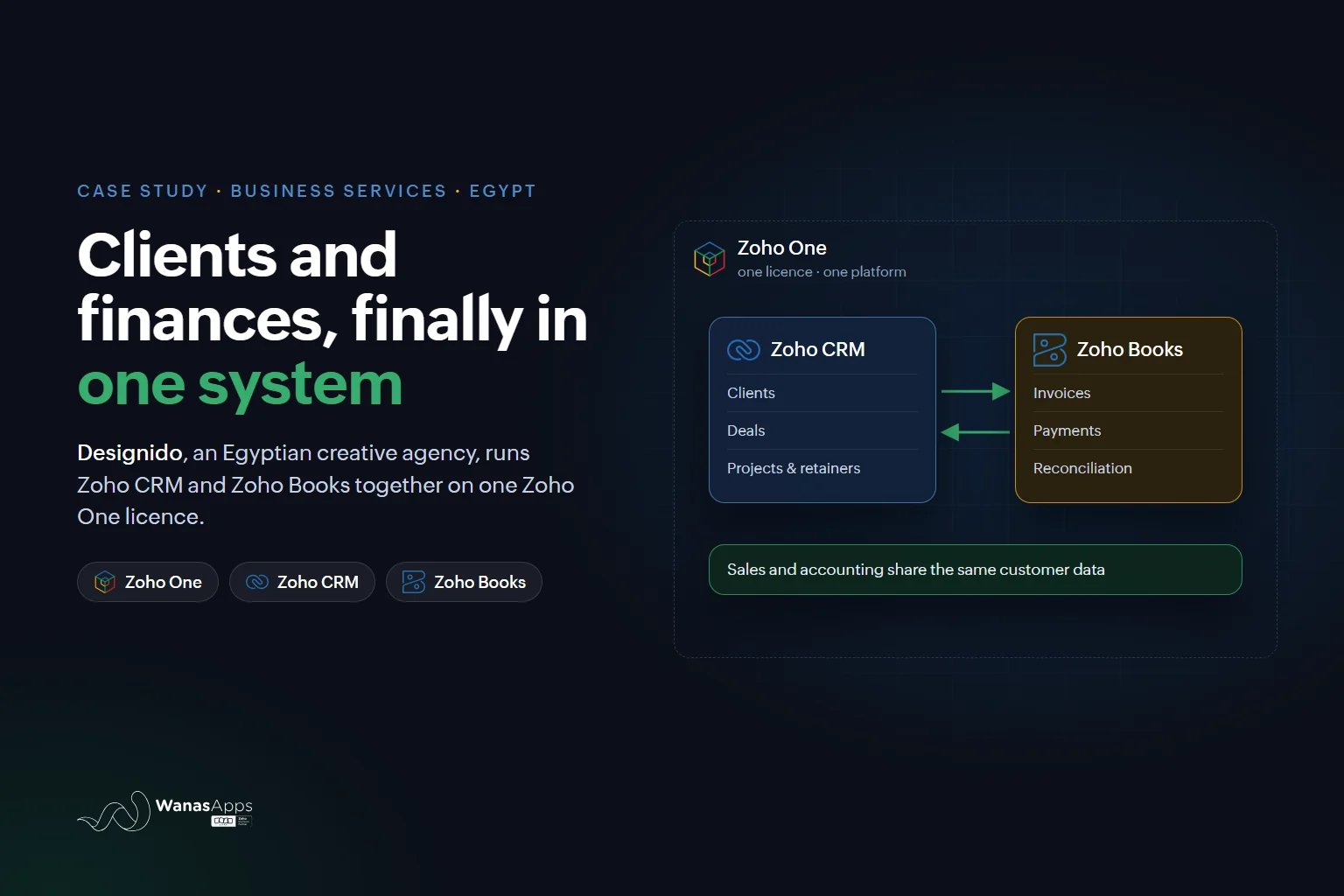The width and height of the screenshot is (1344, 896).
Task: Click the 'EGYPT' label
Action: coord(502,191)
